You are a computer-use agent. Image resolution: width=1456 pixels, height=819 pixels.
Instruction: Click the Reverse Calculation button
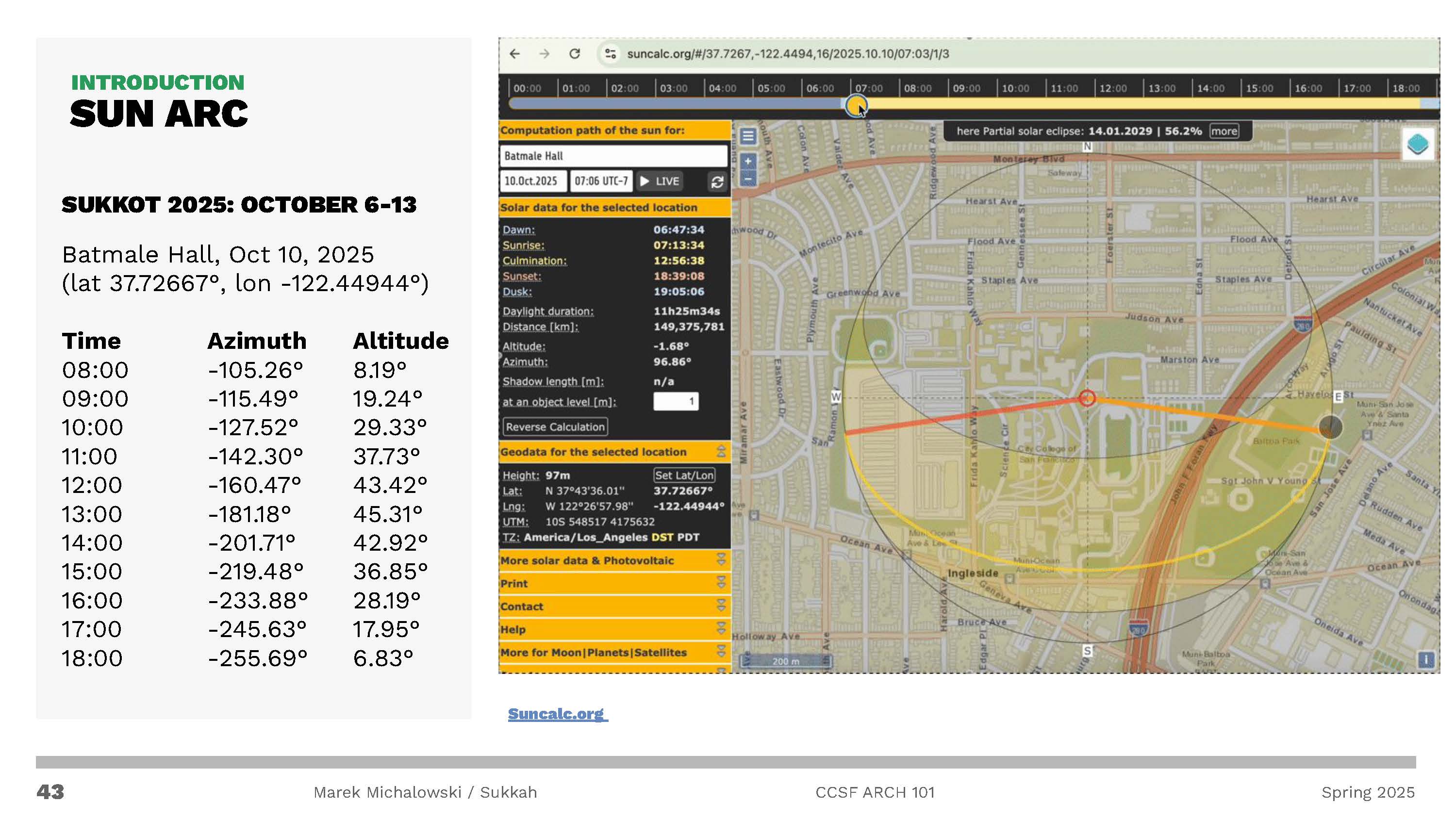[x=555, y=427]
